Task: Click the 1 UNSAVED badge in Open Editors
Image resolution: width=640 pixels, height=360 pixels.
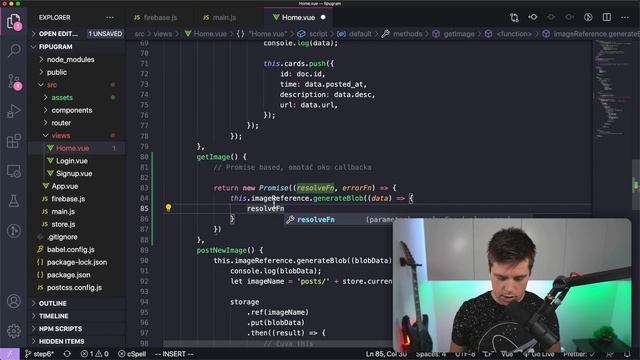Action: [x=105, y=34]
